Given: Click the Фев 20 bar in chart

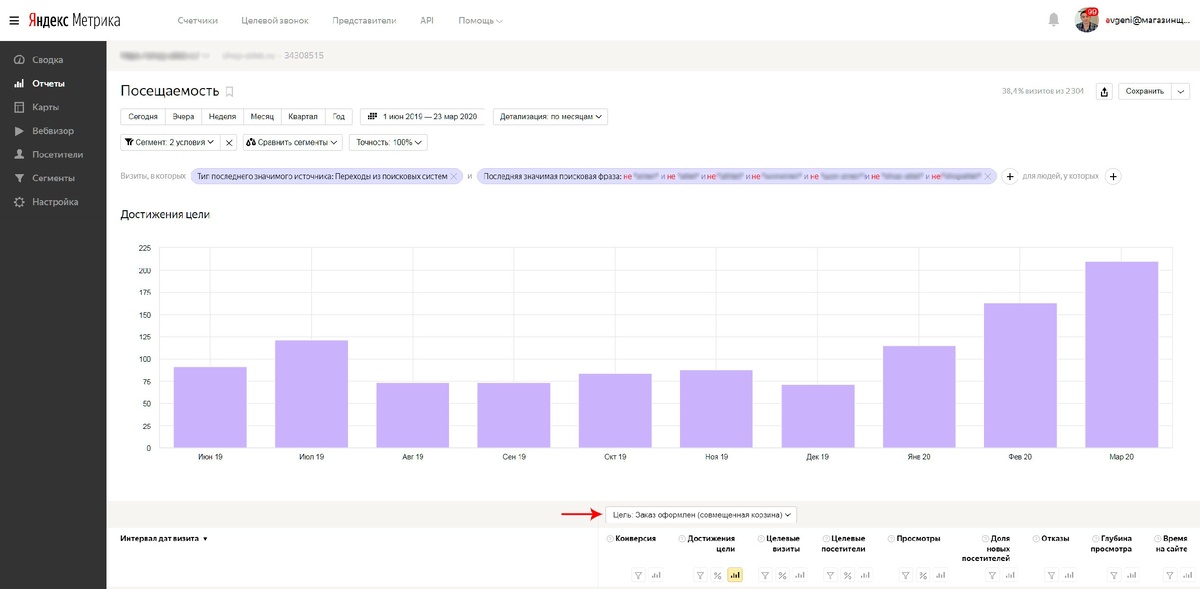Looking at the screenshot, I should click(x=1021, y=376).
